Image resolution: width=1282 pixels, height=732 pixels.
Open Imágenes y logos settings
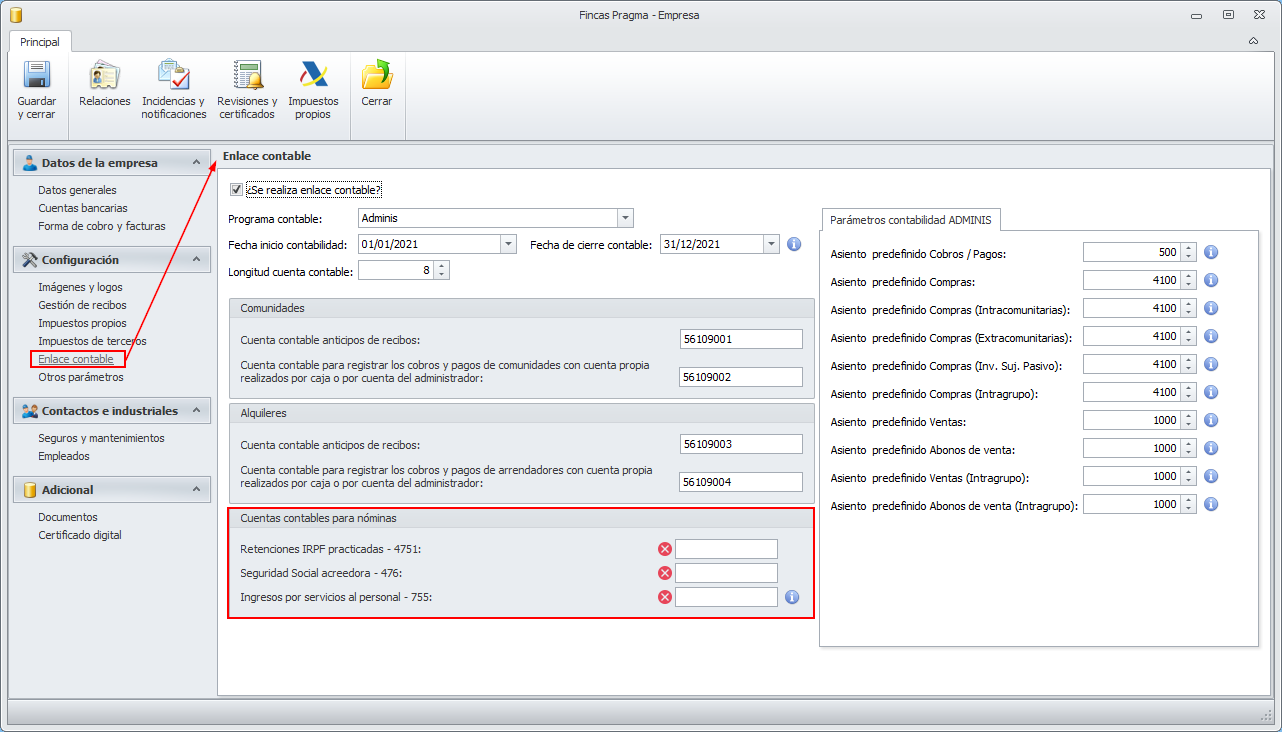(x=80, y=287)
